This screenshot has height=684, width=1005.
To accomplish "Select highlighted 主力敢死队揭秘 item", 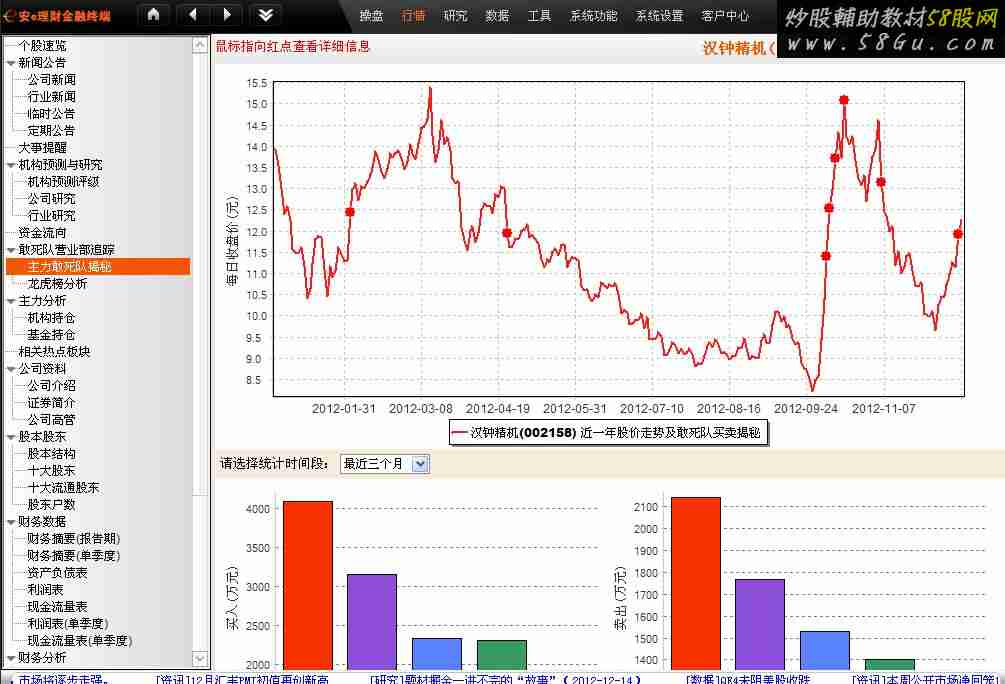I will pos(98,267).
